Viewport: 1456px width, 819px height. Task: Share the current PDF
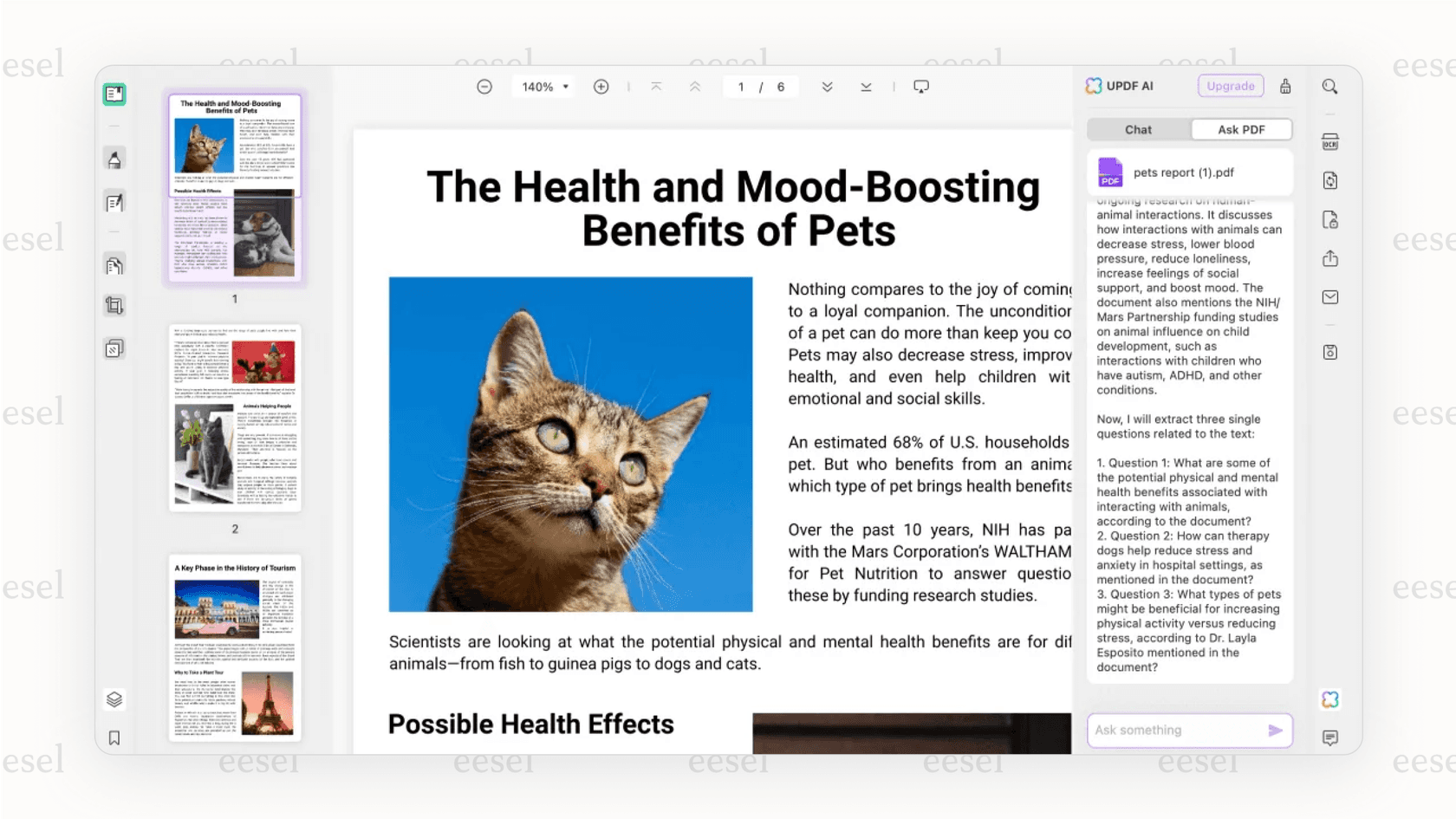point(1330,258)
